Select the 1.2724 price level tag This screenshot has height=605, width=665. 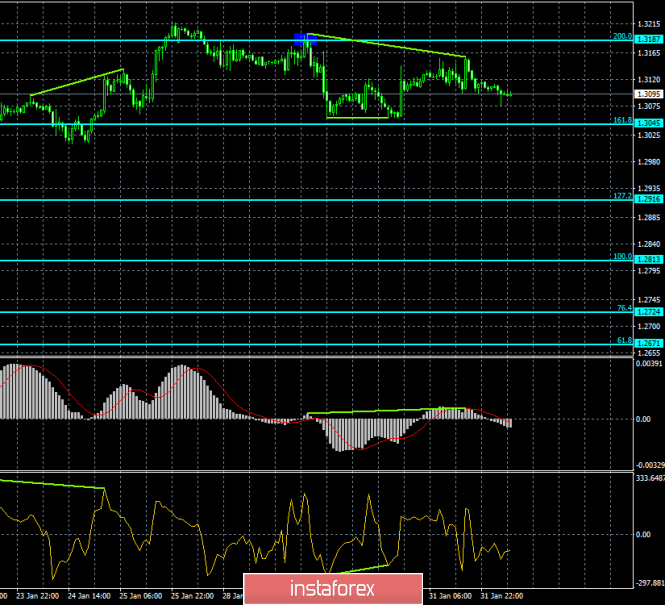point(649,312)
